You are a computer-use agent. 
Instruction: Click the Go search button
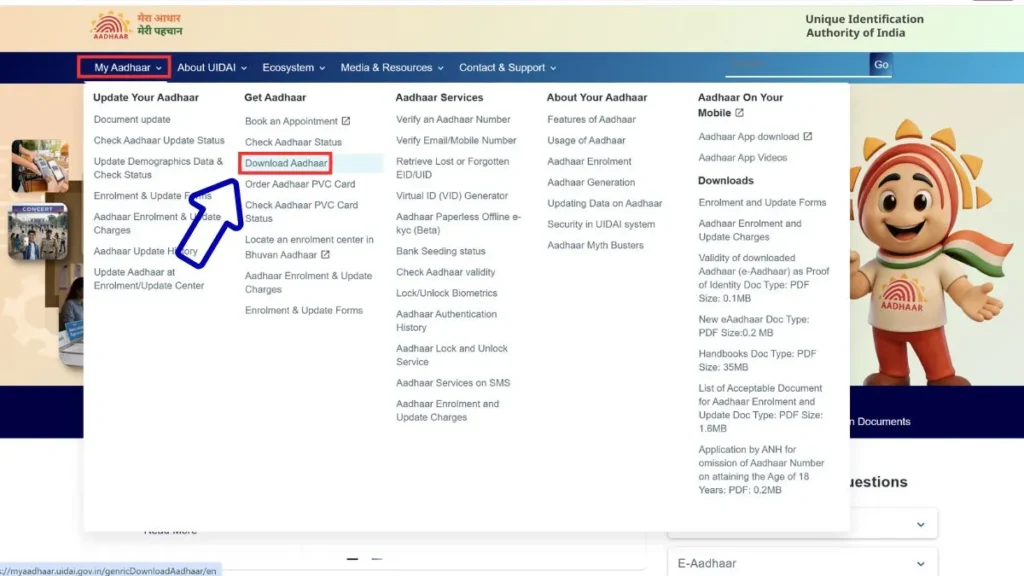881,65
